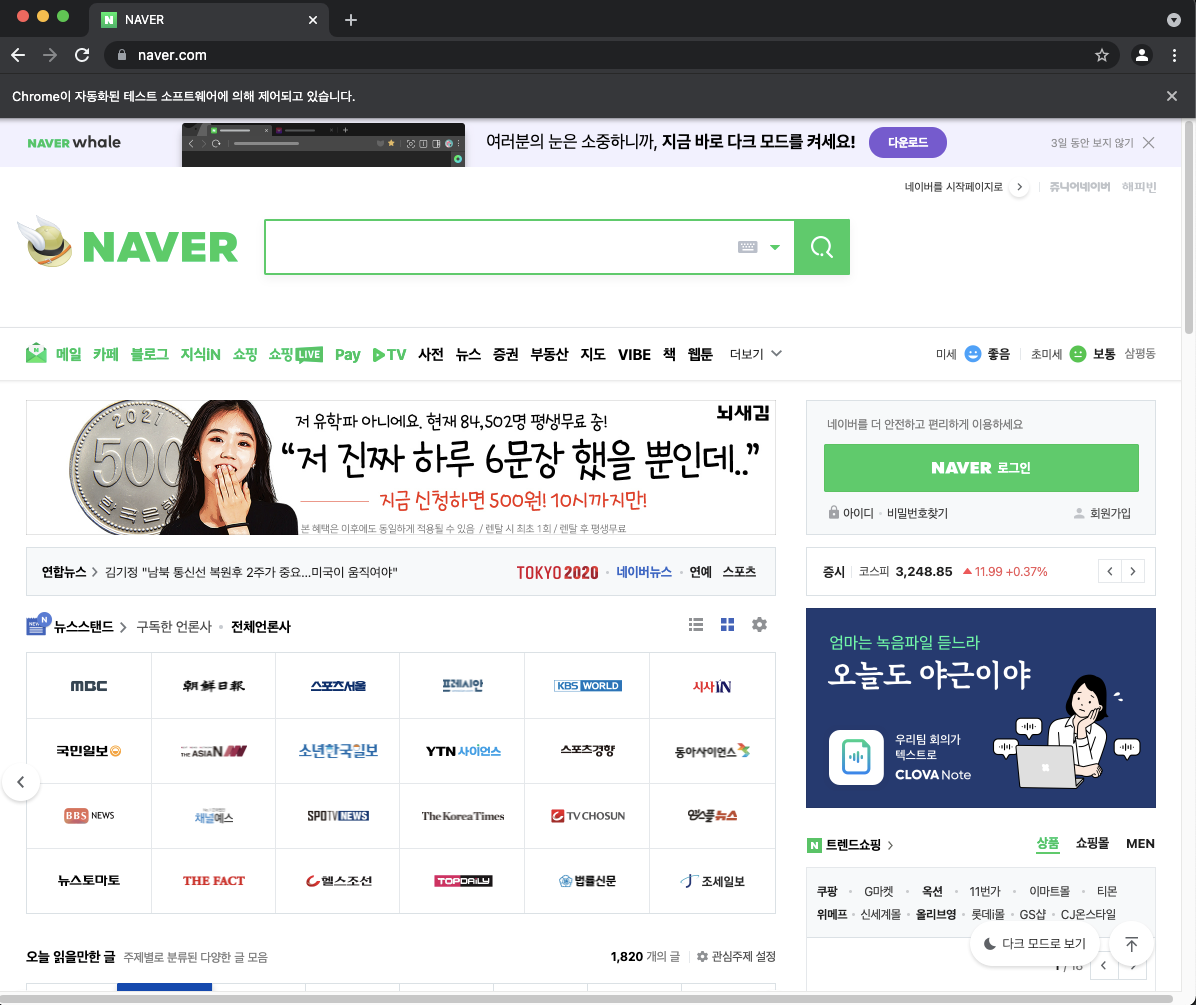Show next stock index with right arrow

[1133, 571]
